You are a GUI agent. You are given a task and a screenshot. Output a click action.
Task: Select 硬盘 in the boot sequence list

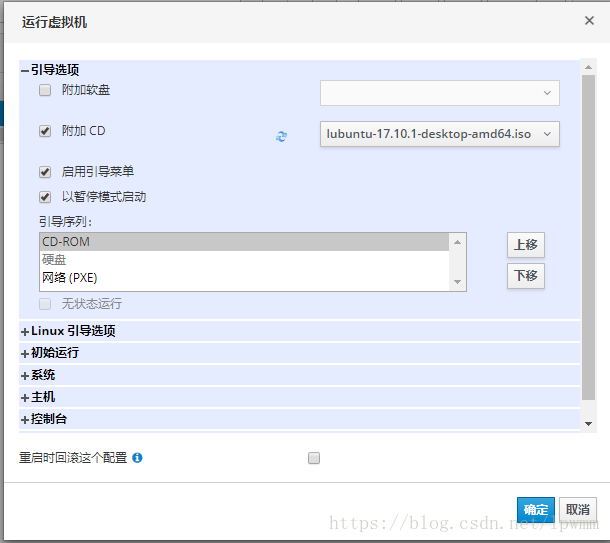point(244,259)
